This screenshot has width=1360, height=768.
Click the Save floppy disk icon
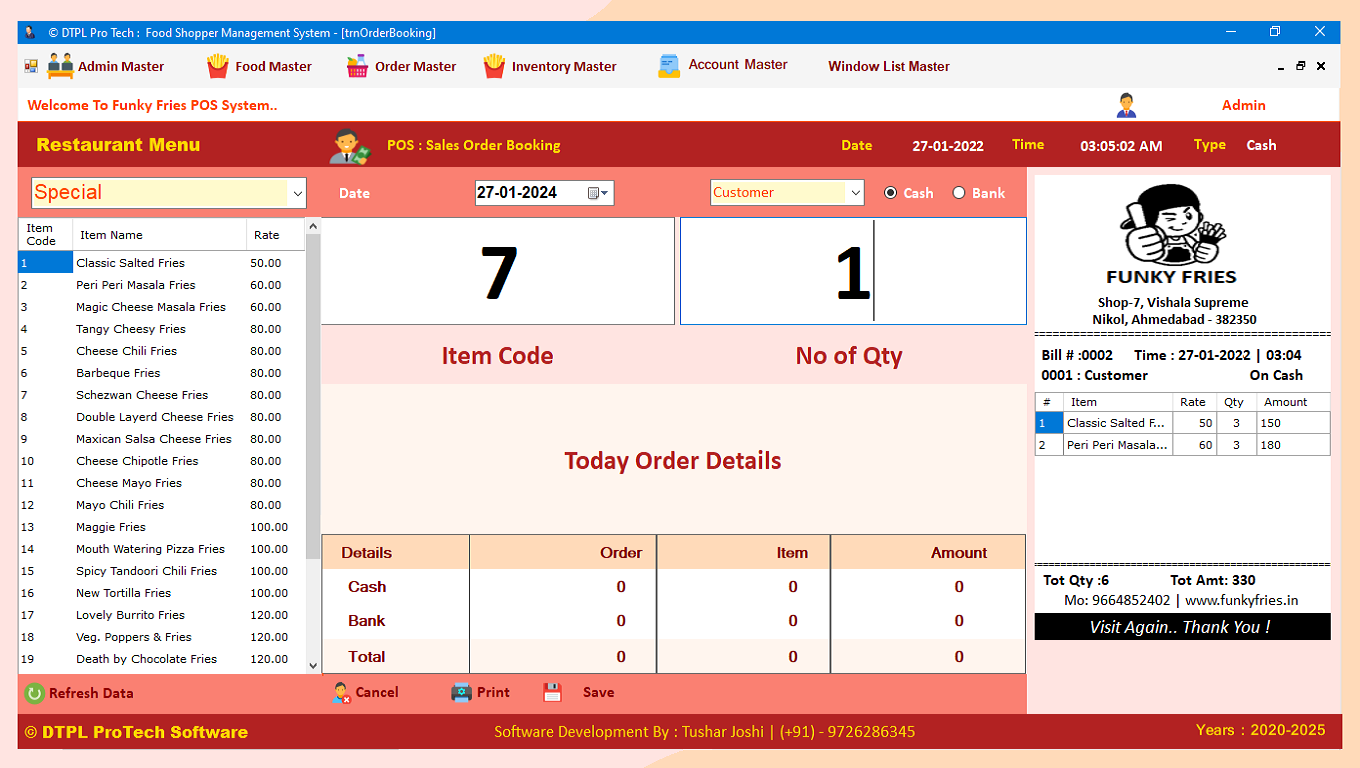point(552,692)
